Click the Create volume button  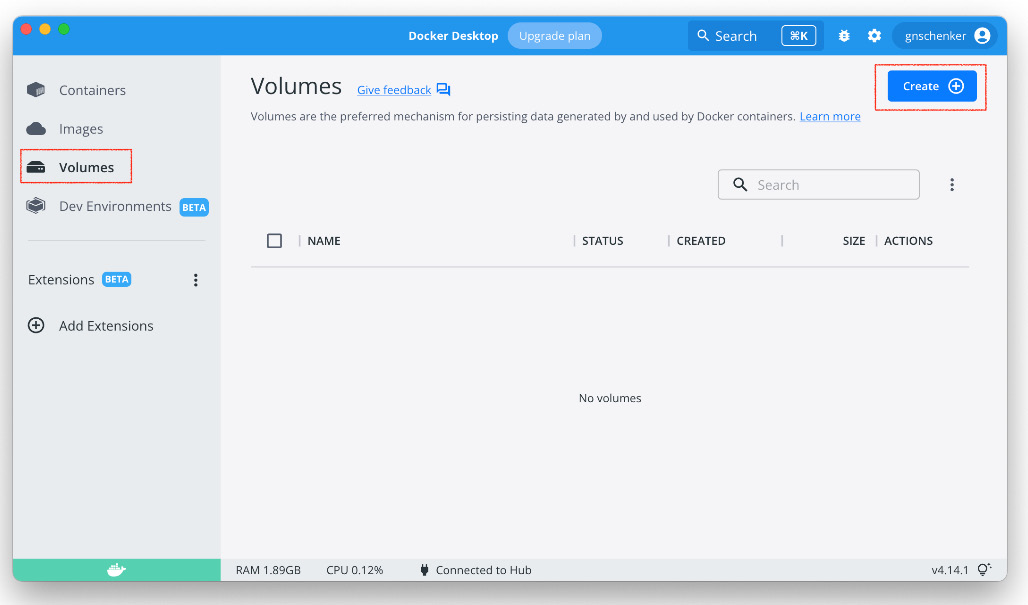pos(932,86)
